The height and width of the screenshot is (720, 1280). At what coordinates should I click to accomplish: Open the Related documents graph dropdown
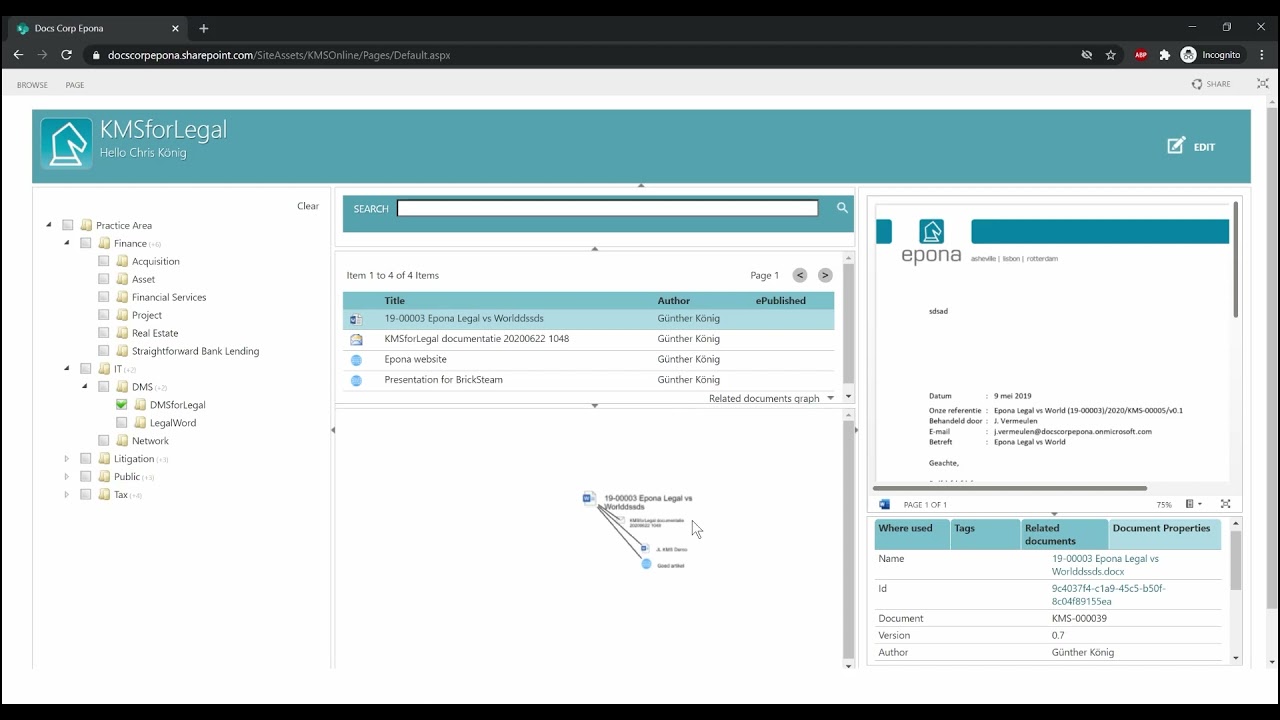pyautogui.click(x=830, y=399)
